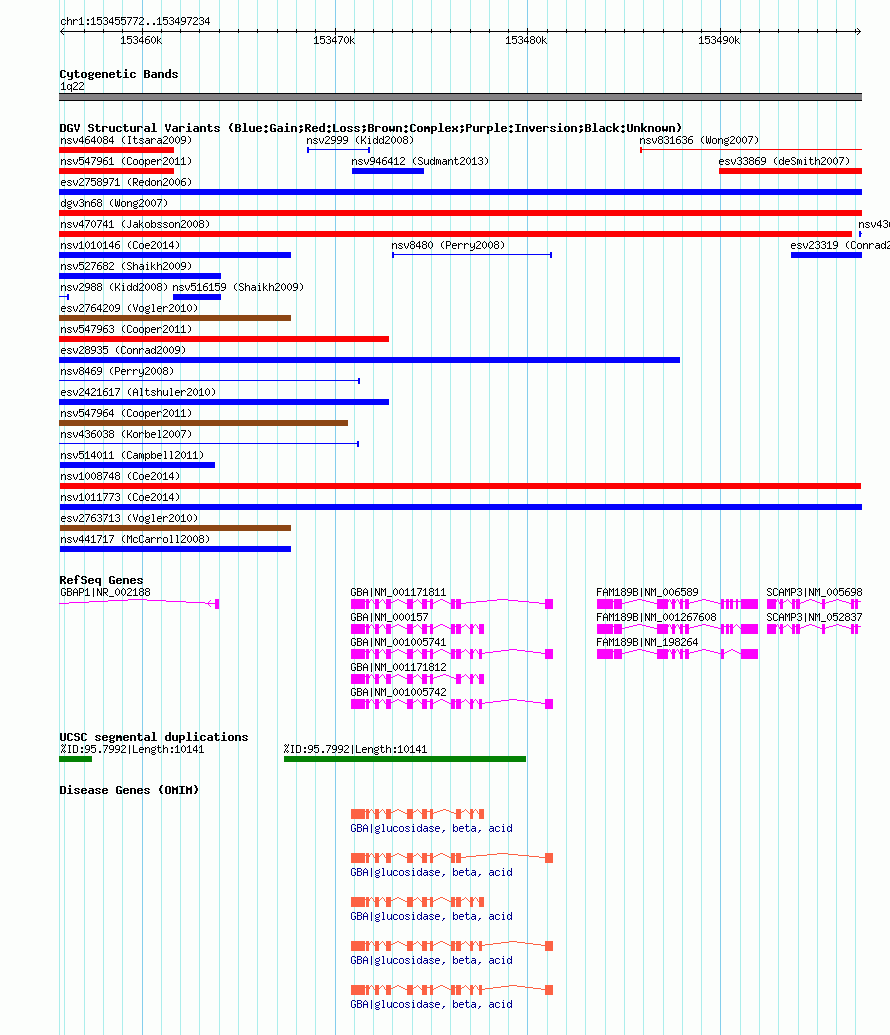Select the nsv2999 (Kidd2008) variant bar

[x=338, y=150]
